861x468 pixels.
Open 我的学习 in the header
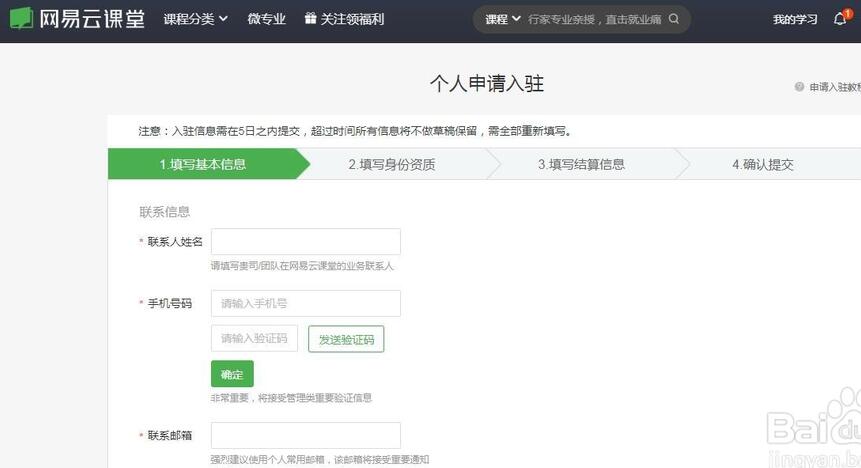[x=795, y=19]
